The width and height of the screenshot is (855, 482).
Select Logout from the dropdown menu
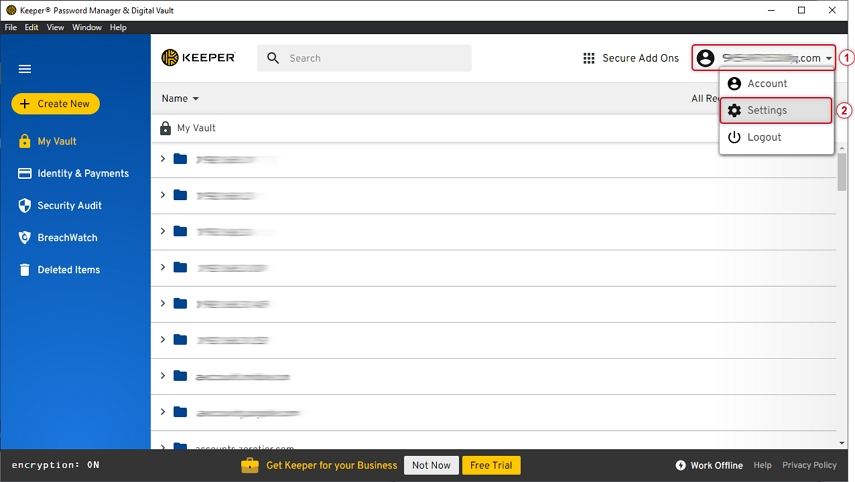point(776,137)
